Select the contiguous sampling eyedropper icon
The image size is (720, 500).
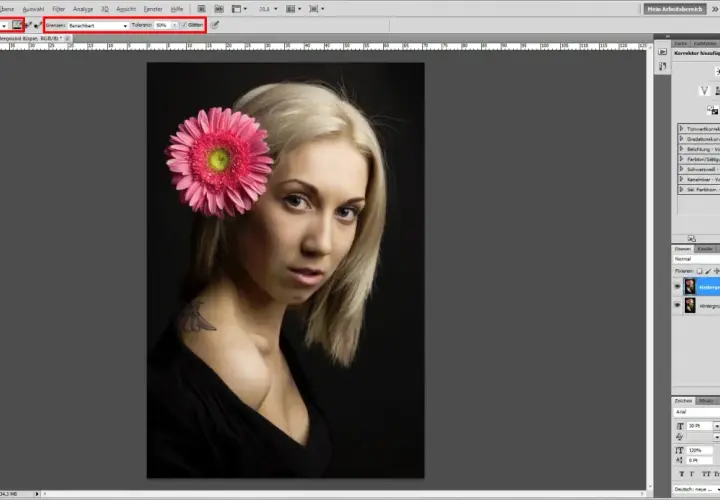(x=17, y=25)
